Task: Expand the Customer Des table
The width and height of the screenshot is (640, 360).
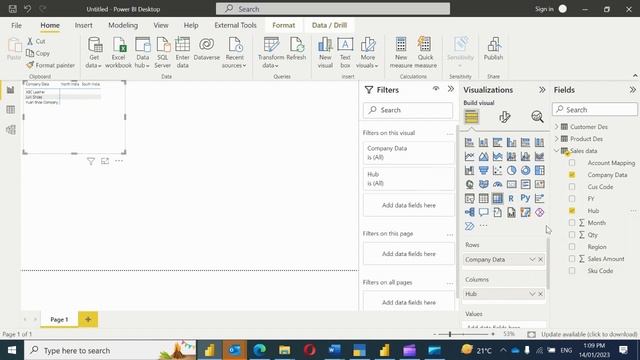Action: click(556, 127)
